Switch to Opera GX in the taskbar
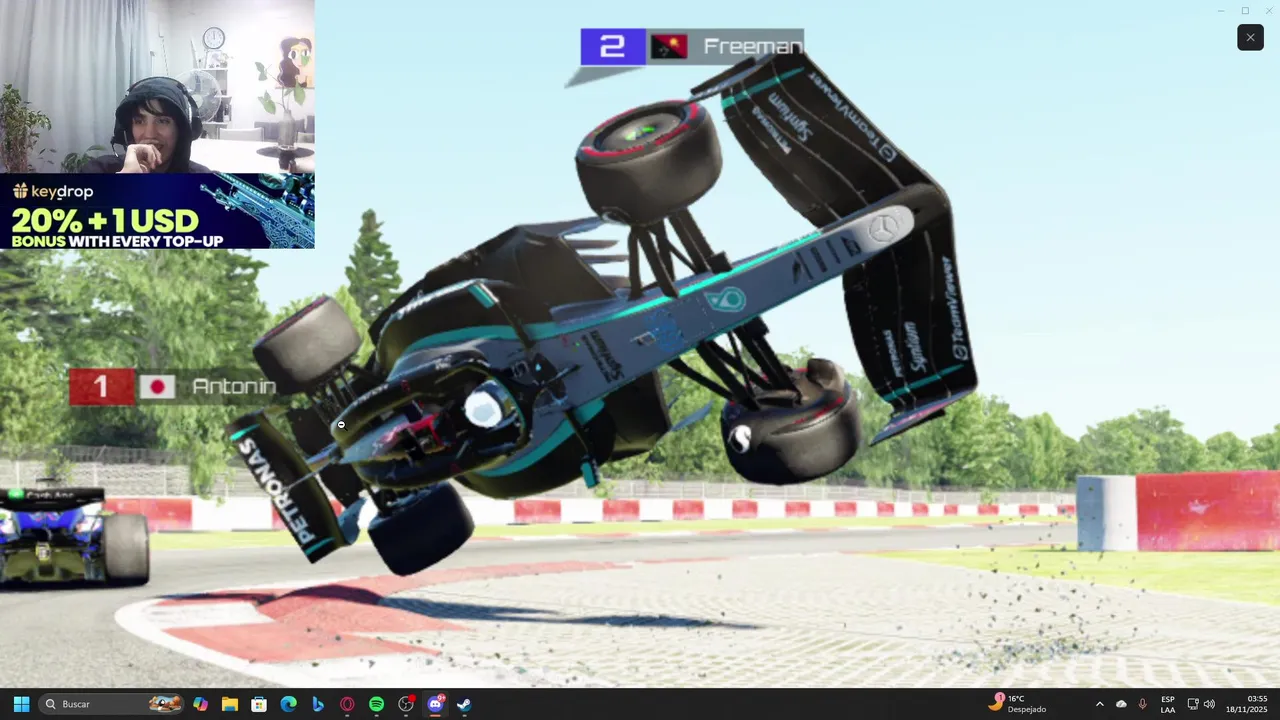The width and height of the screenshot is (1280, 720). [347, 704]
